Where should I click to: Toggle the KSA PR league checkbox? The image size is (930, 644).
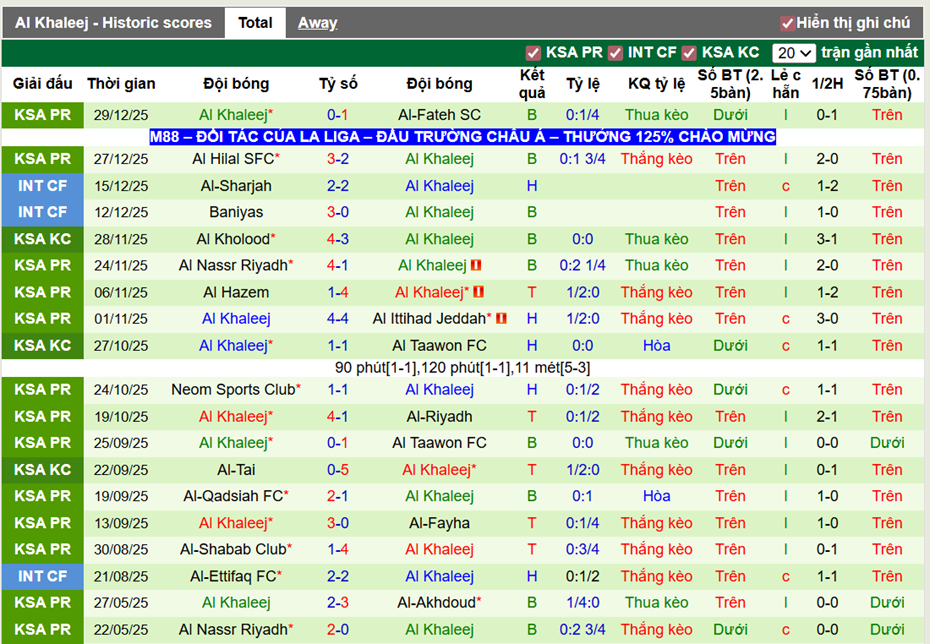533,53
